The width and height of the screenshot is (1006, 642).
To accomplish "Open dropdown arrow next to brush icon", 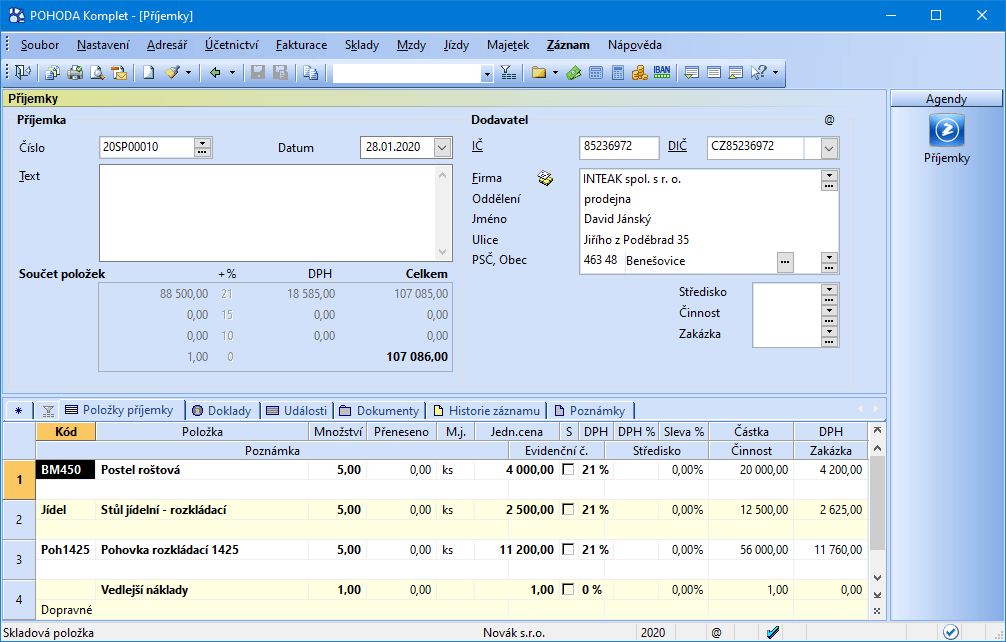I will [x=189, y=73].
